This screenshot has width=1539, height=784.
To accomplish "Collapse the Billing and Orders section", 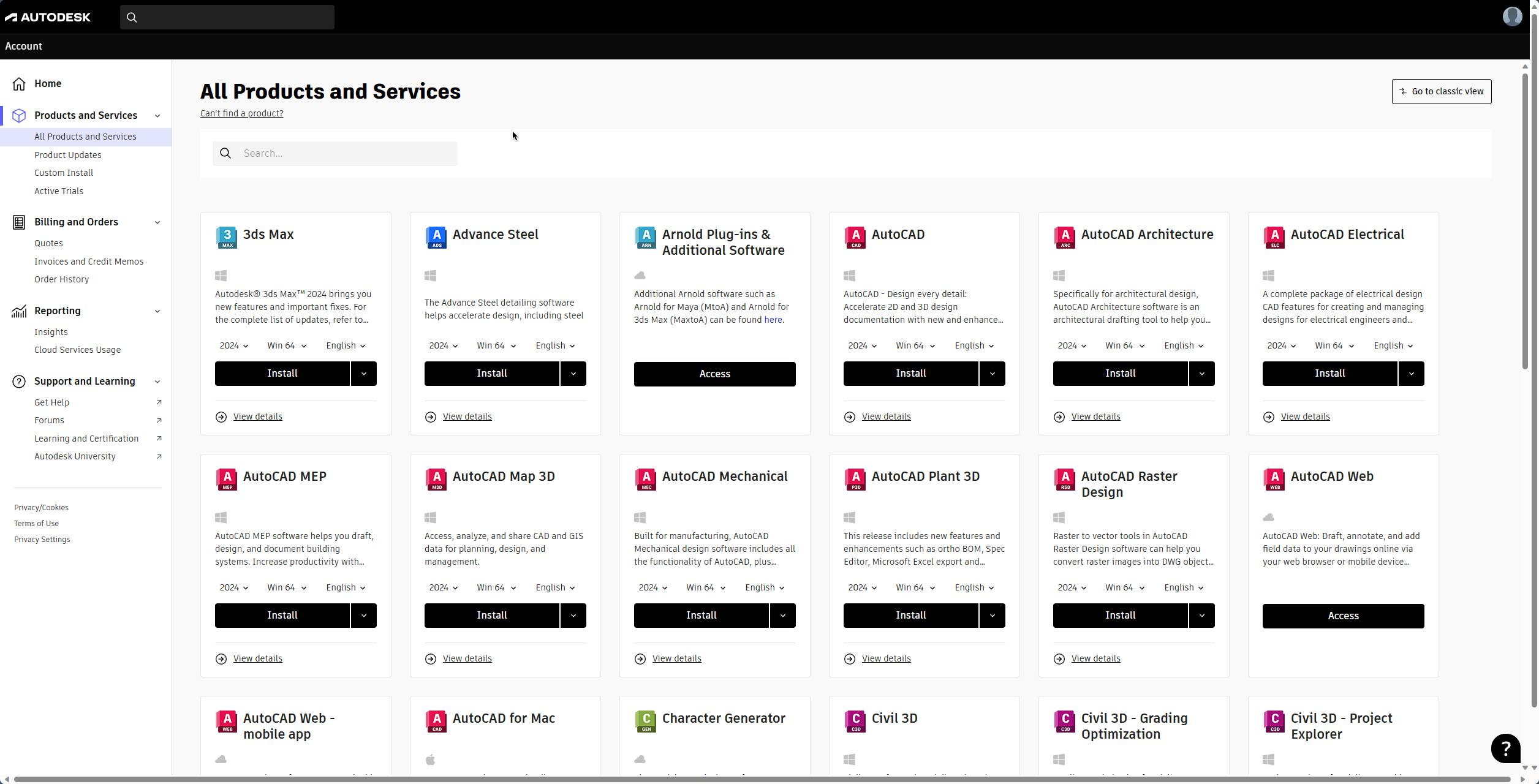I will (x=157, y=222).
